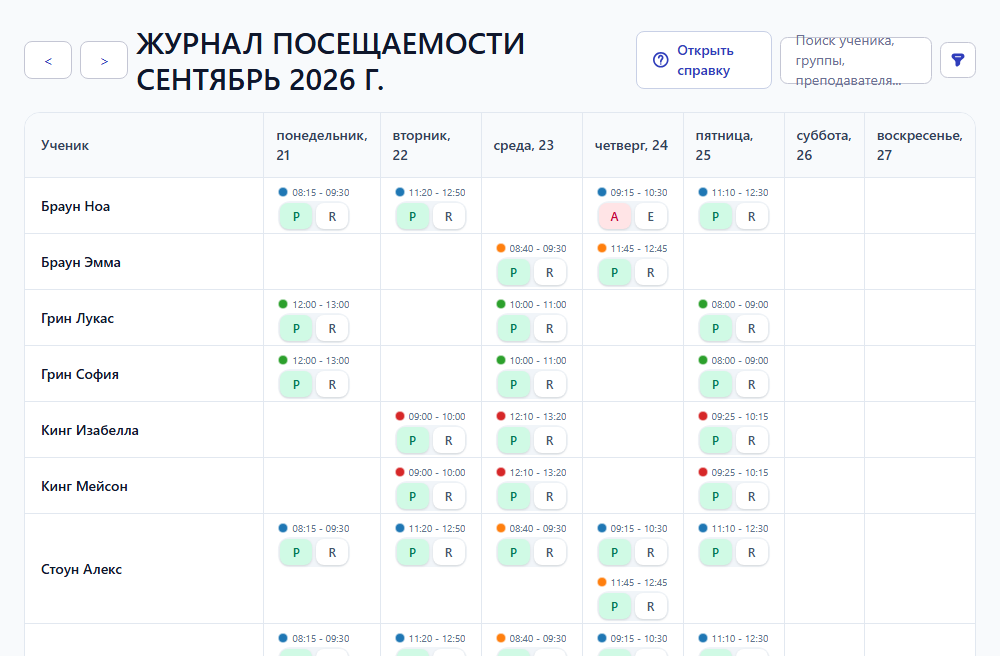Click orange dot of Браун Эмма 08:40 lesson
This screenshot has height=656, width=1000.
[501, 248]
